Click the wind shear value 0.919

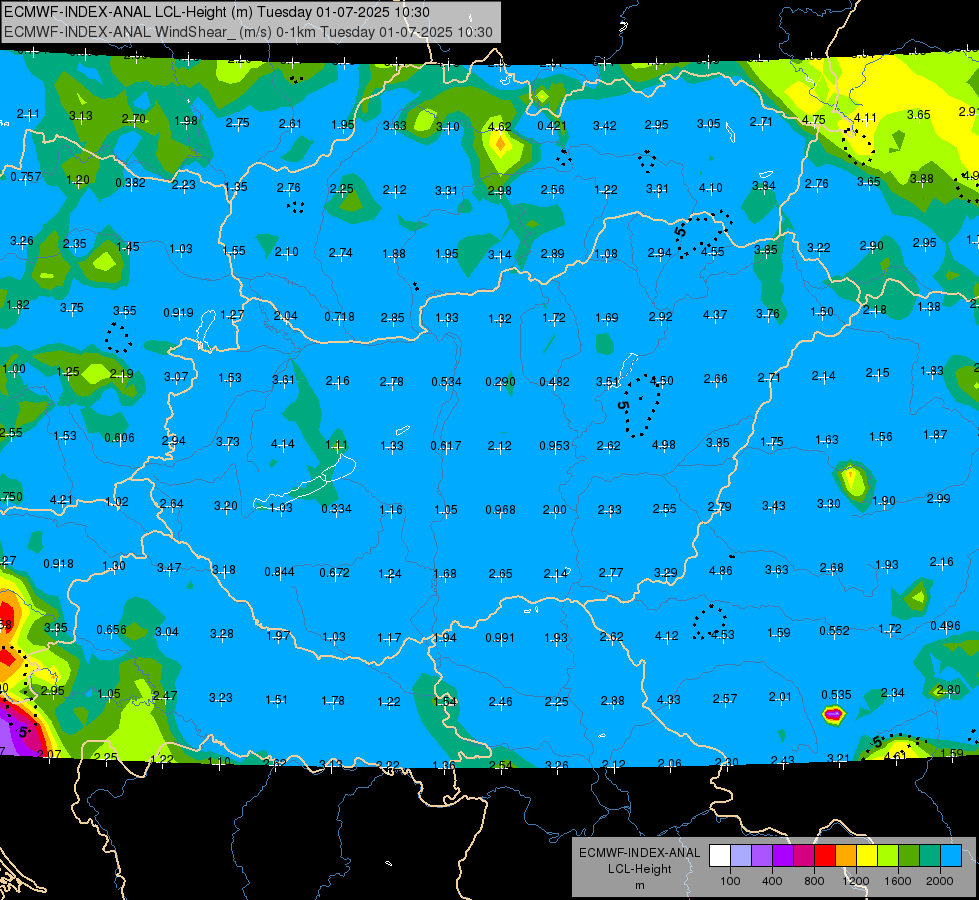point(178,312)
